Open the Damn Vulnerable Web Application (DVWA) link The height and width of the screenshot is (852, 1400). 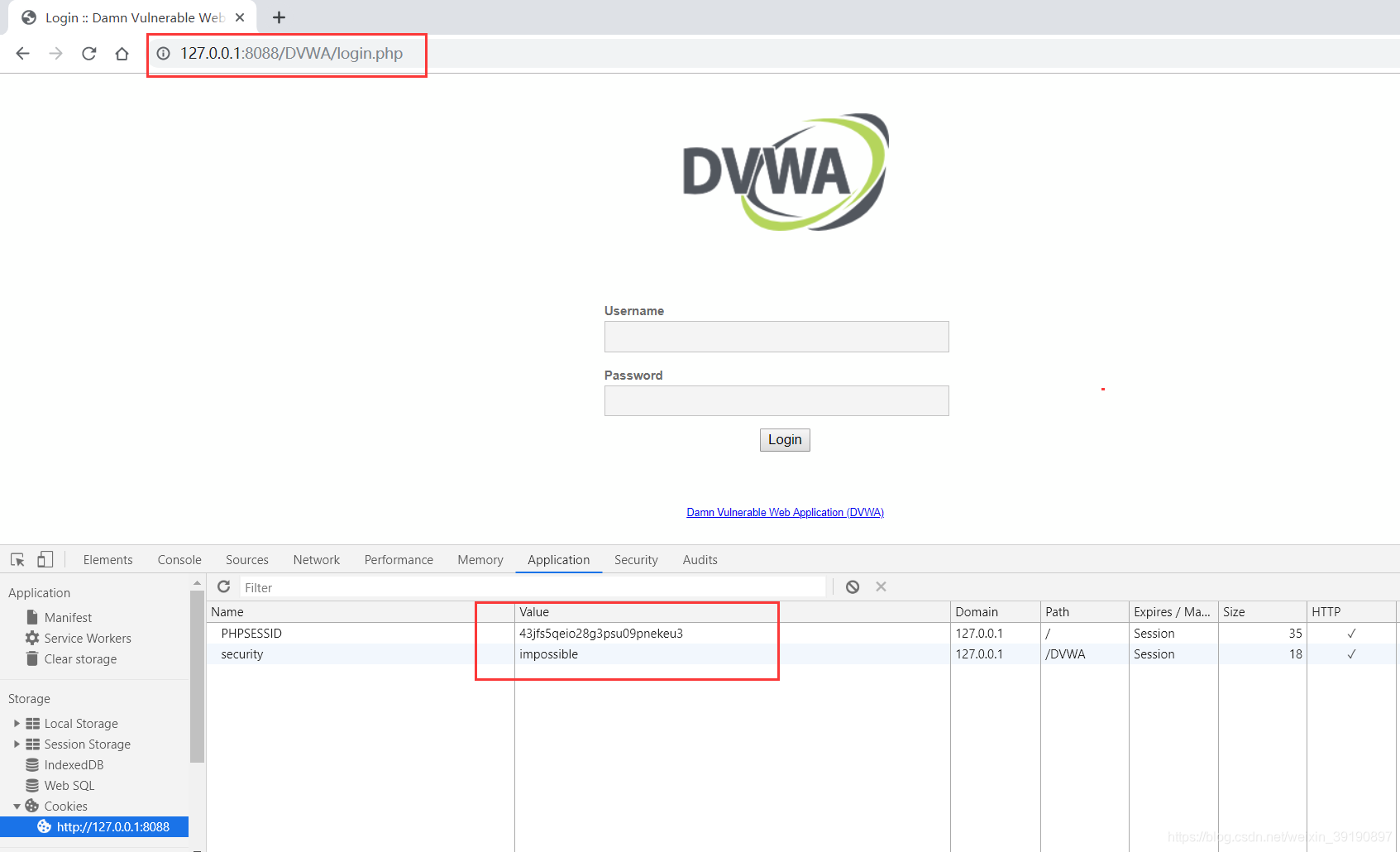click(785, 513)
